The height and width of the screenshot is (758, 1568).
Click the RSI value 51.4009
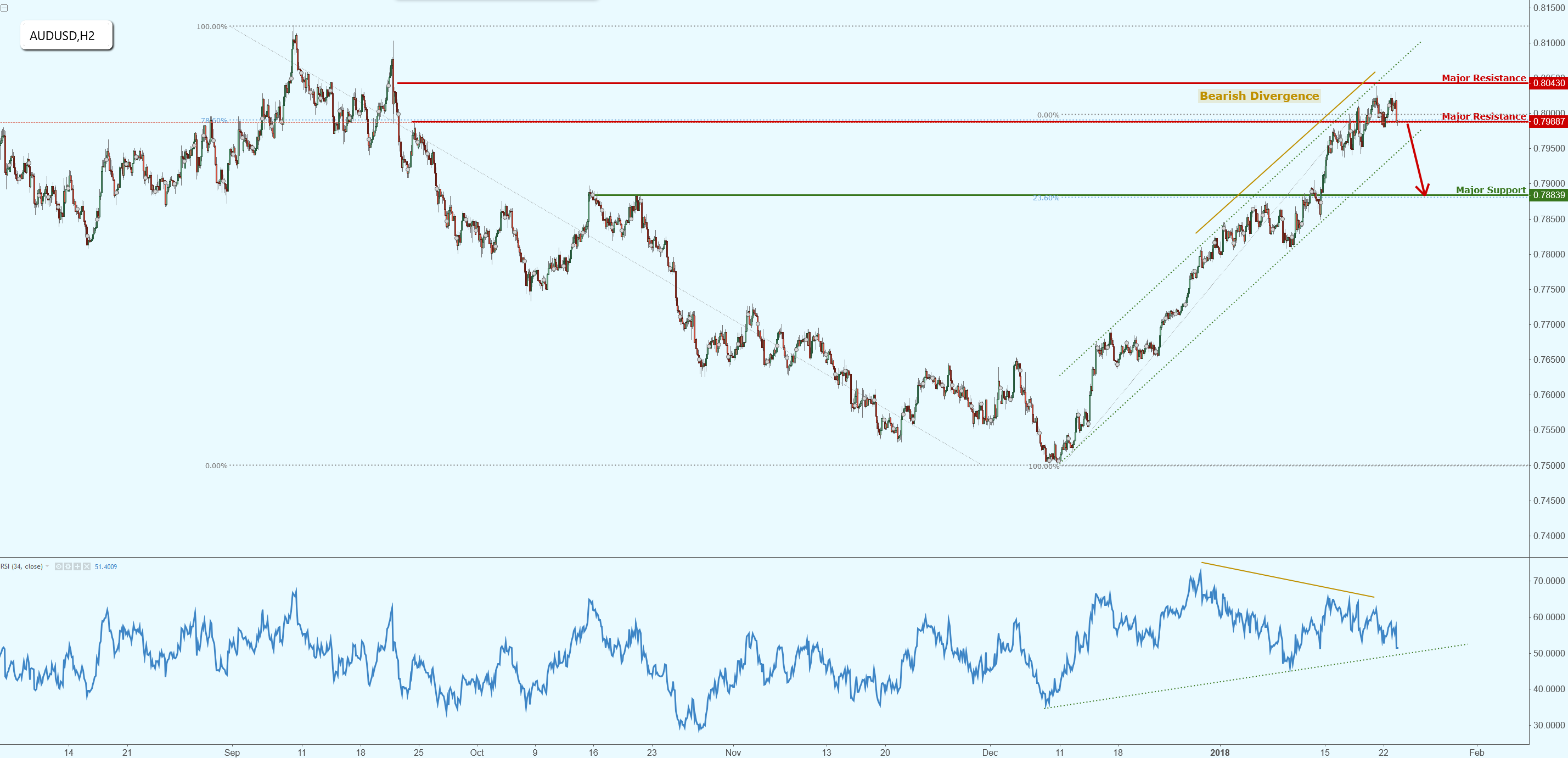tap(106, 567)
